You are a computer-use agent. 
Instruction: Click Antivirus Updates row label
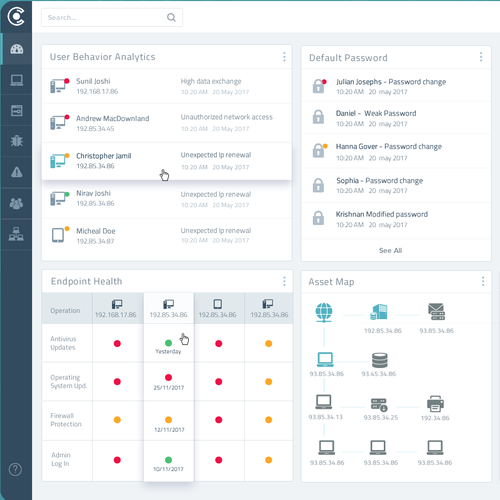(63, 343)
